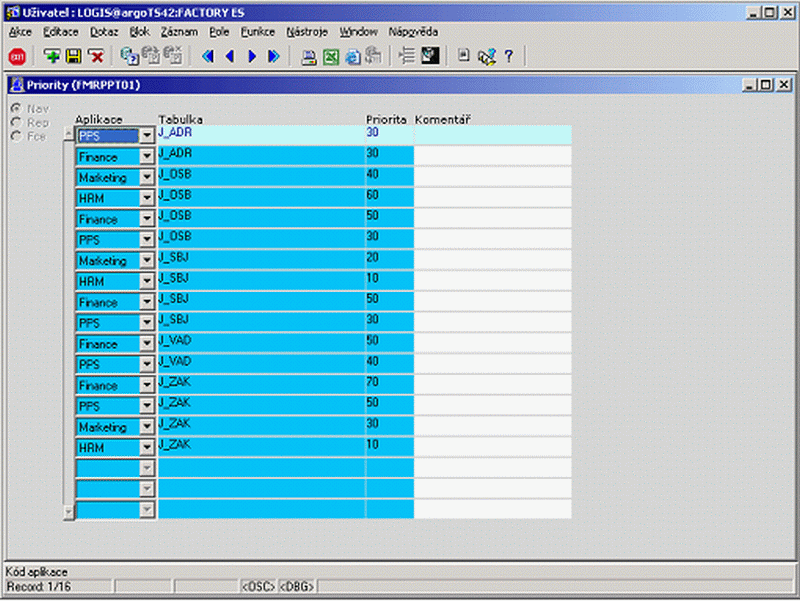The height and width of the screenshot is (601, 800).
Task: Save changes with the floppy disk icon
Action: (x=73, y=56)
